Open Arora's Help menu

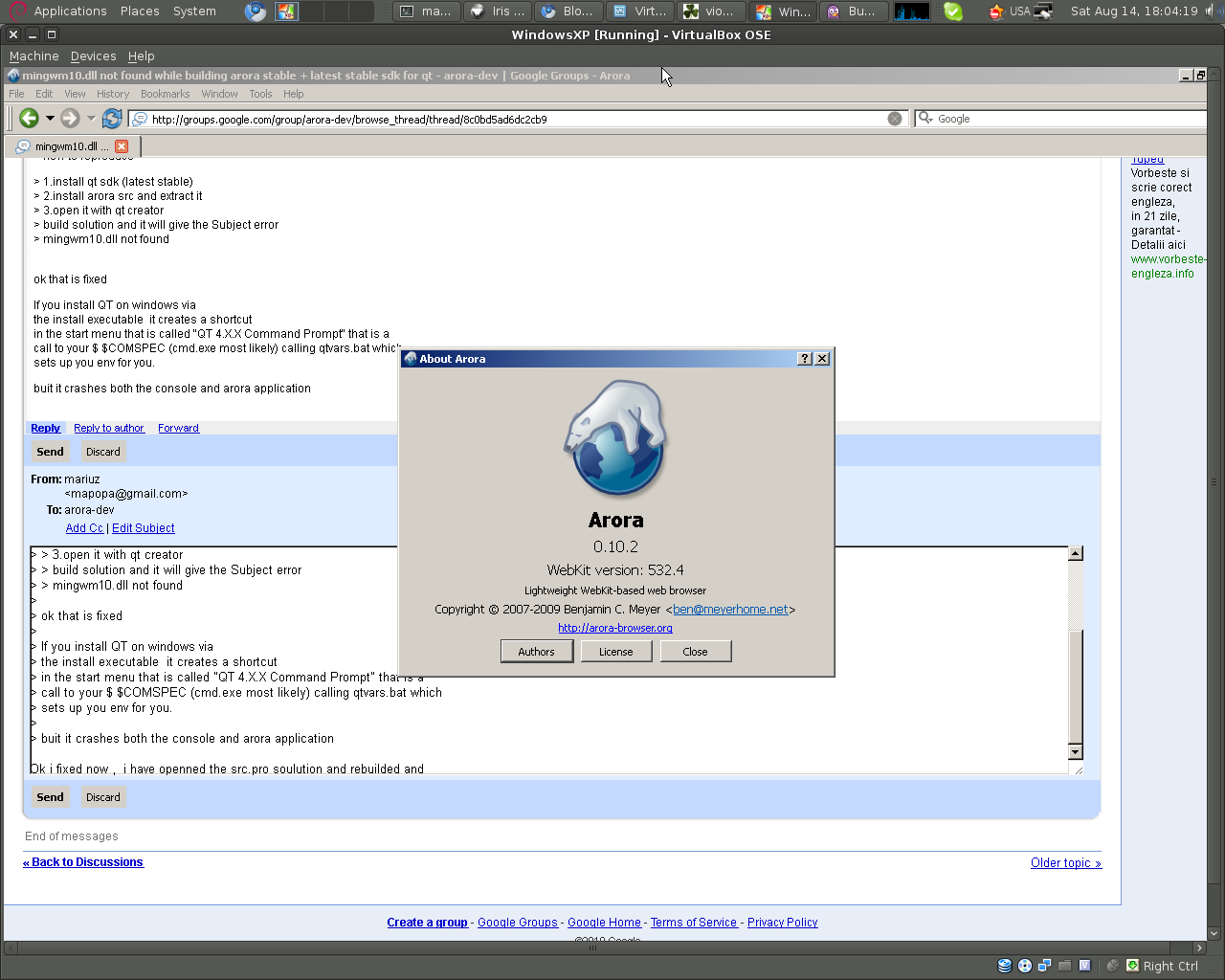(293, 94)
